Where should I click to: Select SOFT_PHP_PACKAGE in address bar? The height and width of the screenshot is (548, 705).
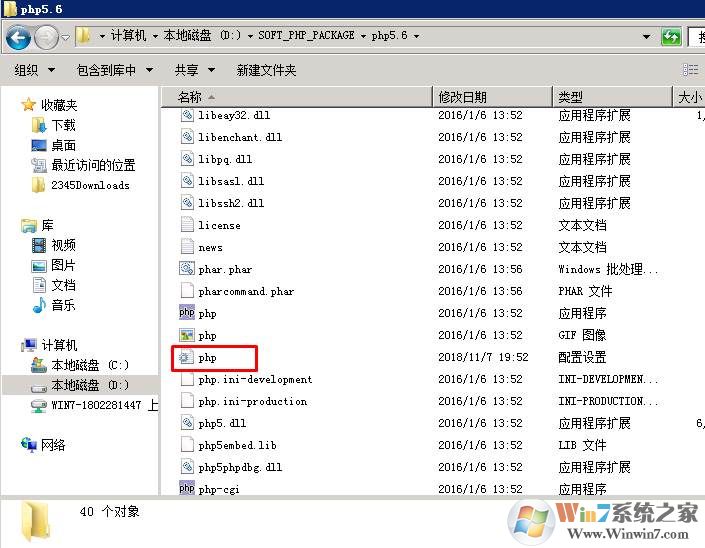point(306,36)
